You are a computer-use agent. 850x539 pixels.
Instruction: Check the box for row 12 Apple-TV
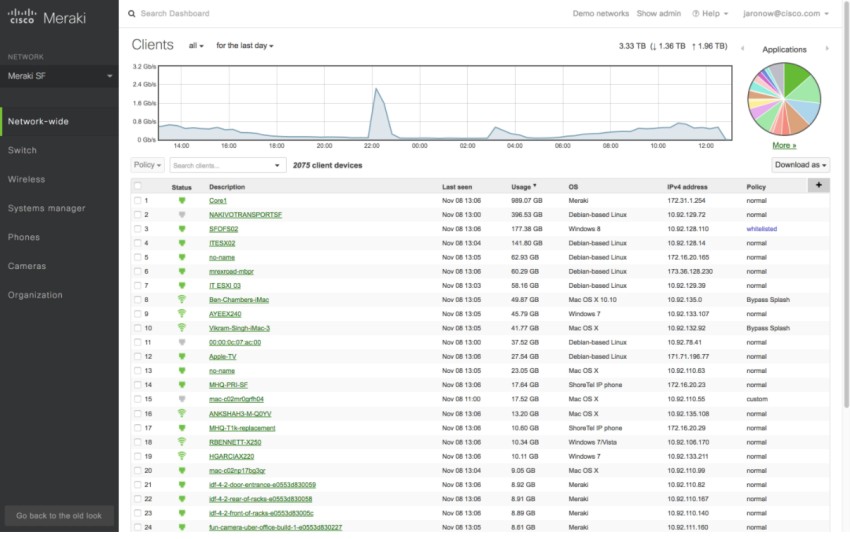click(x=138, y=356)
